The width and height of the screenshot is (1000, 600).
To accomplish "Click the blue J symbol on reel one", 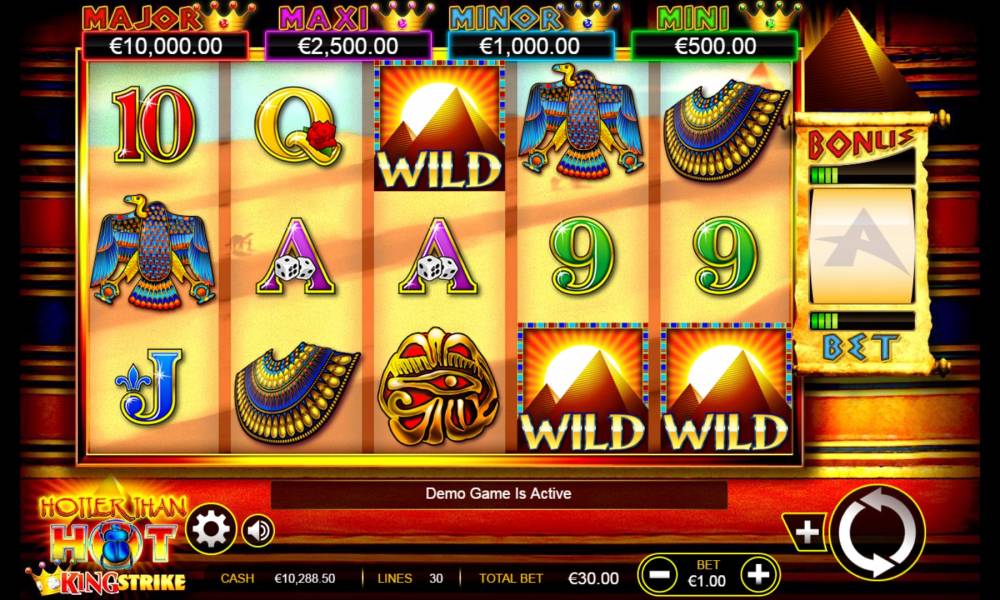I will click(150, 386).
